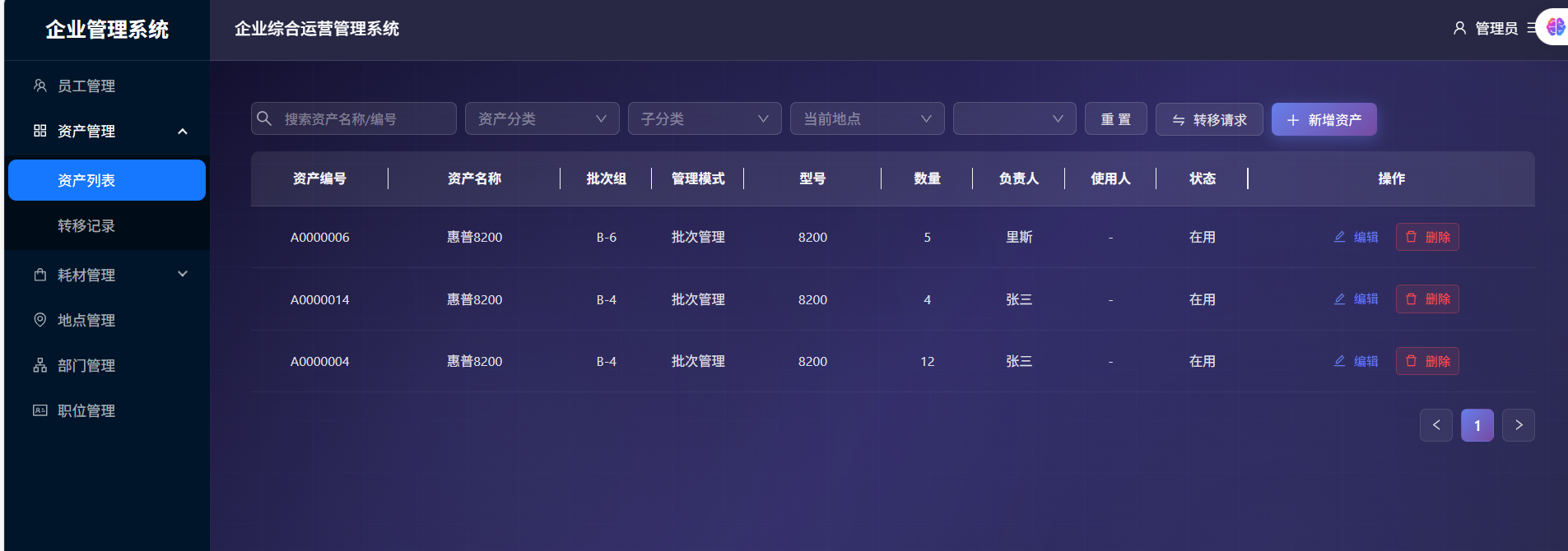The height and width of the screenshot is (551, 1568).
Task: Click trash icon in A0000004 row
Action: 1412,361
